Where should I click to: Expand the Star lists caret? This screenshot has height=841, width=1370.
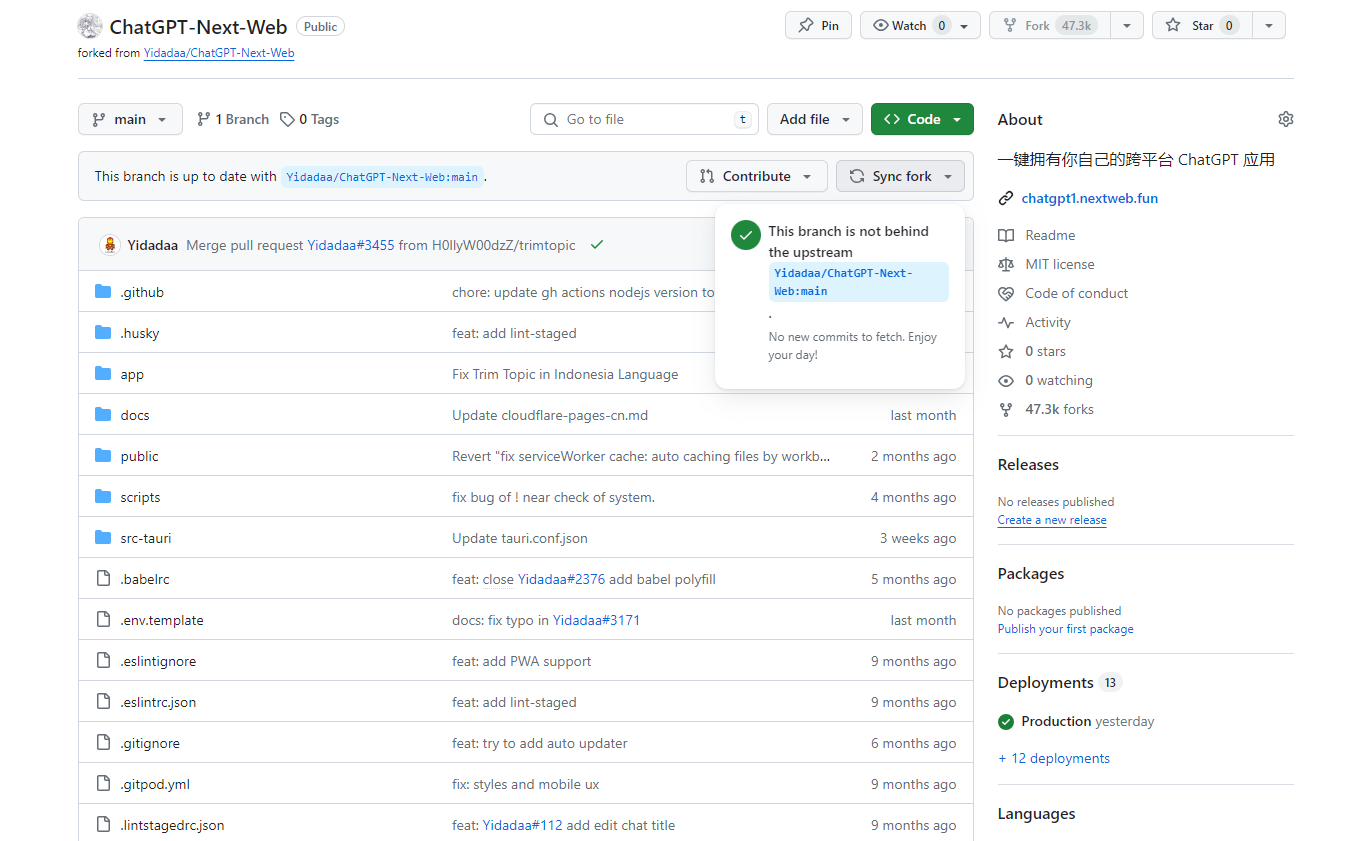pos(1269,26)
